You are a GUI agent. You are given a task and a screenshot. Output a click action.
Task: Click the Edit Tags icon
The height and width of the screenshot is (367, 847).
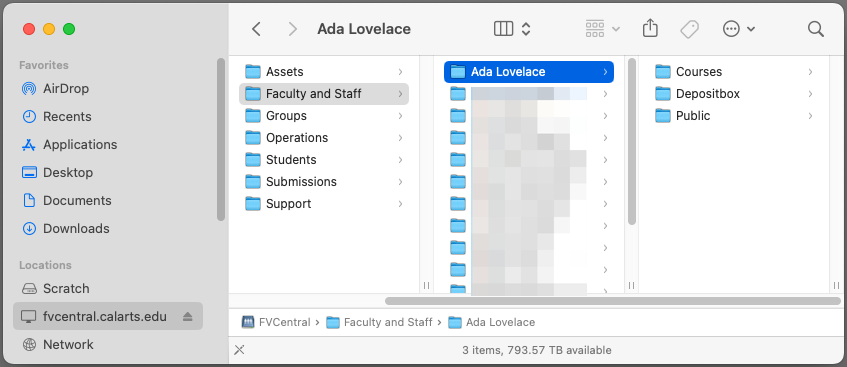pos(689,29)
